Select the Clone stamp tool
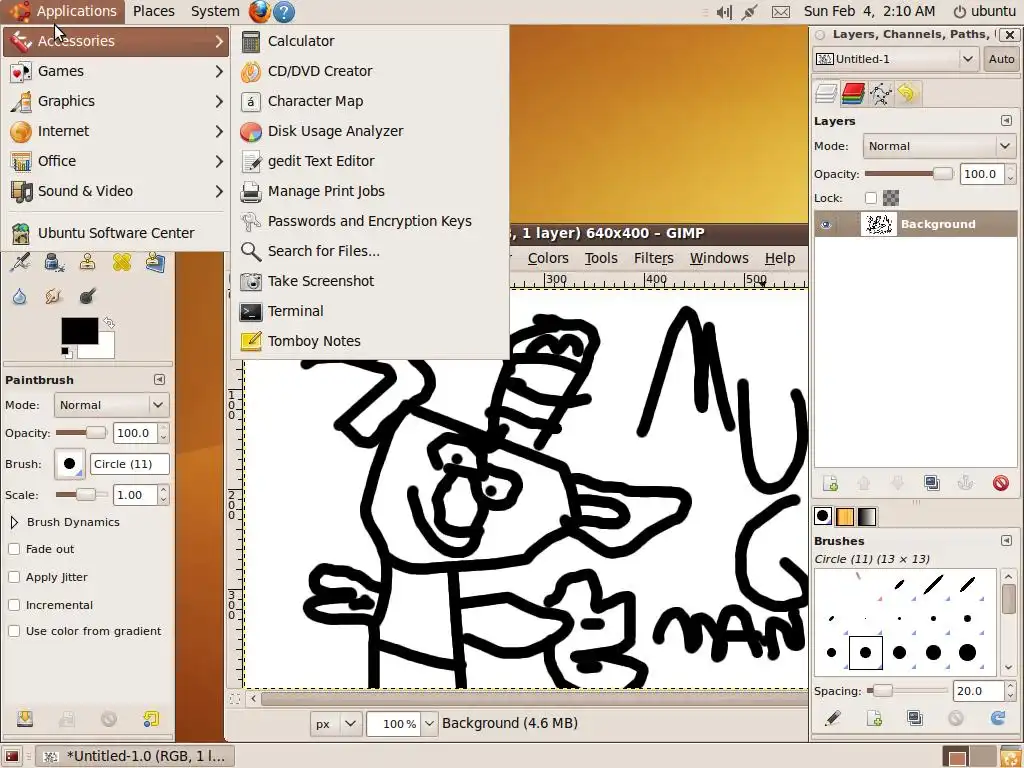Screen dimensions: 1024x768 (x=88, y=263)
